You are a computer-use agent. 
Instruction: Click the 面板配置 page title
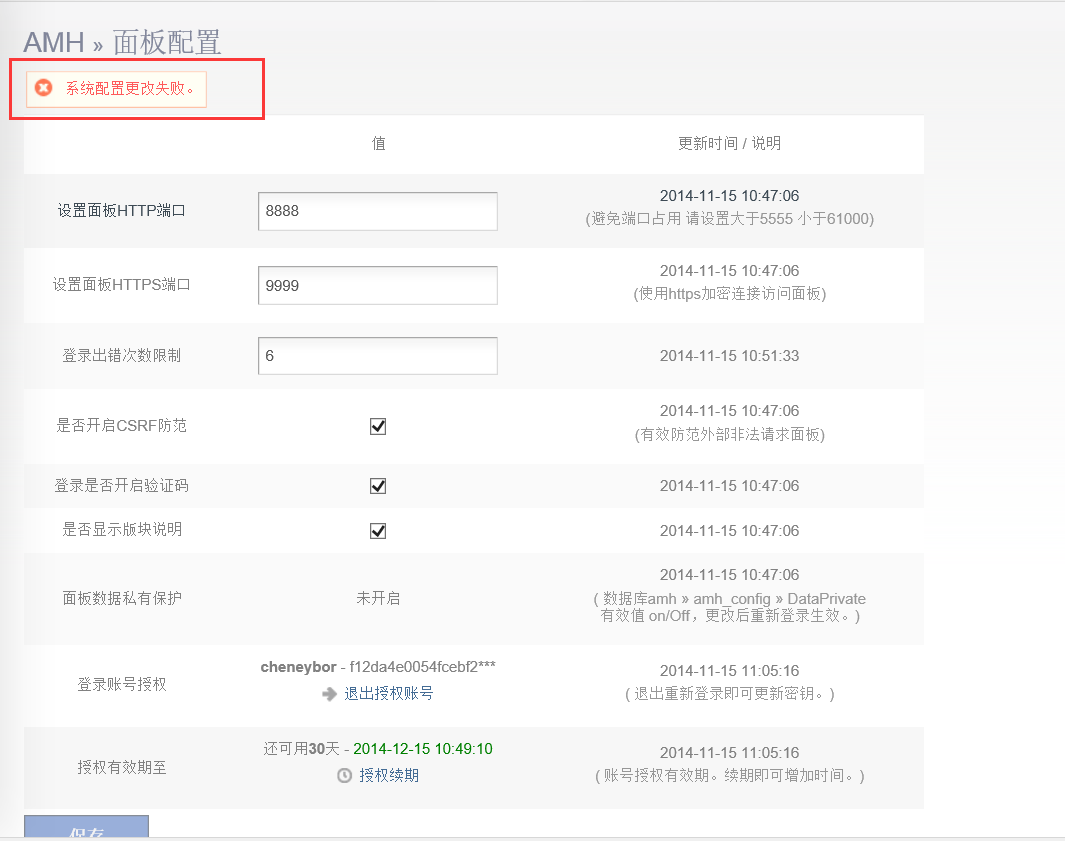pyautogui.click(x=166, y=43)
